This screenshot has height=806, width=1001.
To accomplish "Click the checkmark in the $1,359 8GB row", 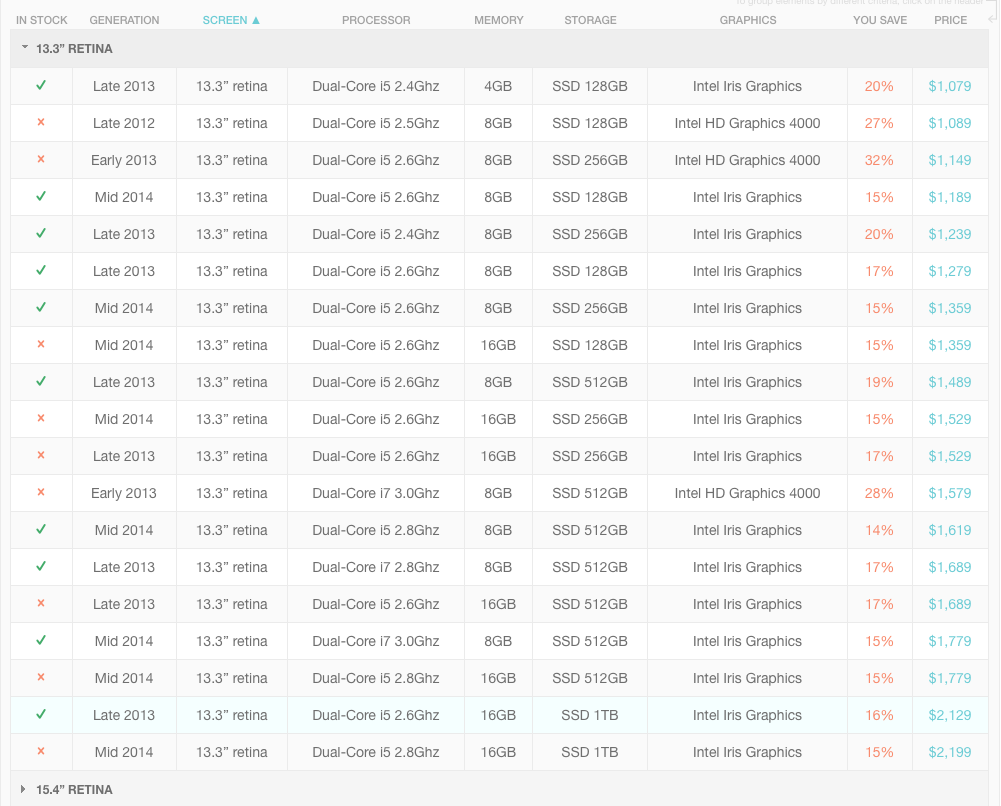I will point(41,308).
